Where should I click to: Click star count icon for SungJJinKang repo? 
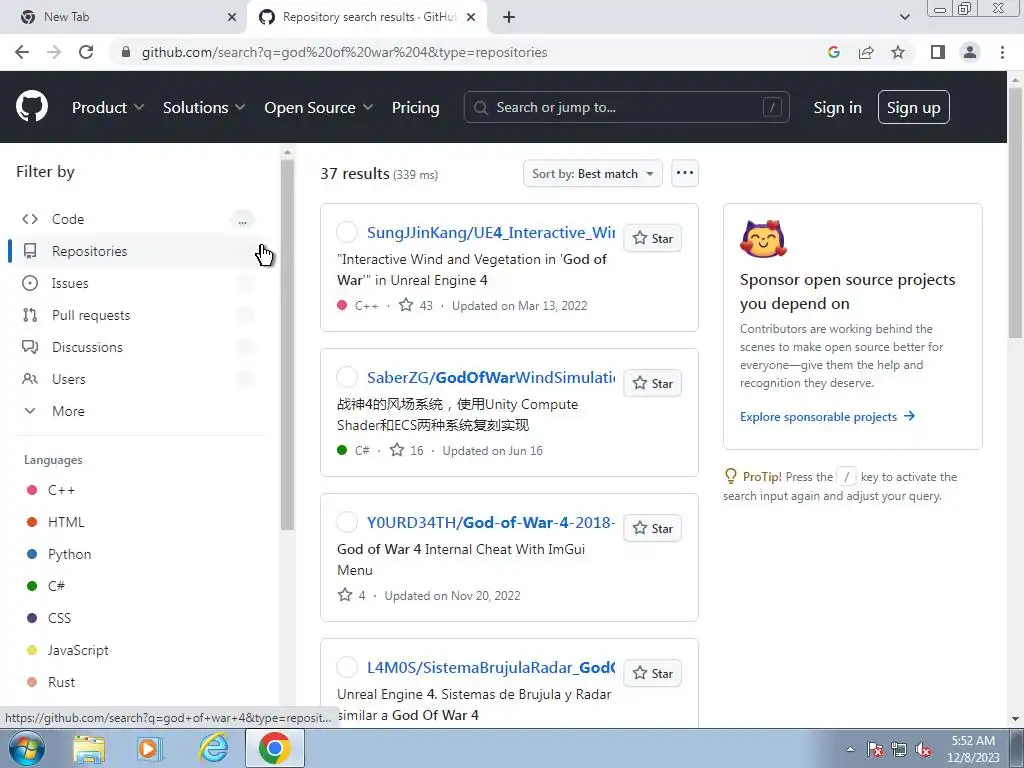tap(406, 305)
